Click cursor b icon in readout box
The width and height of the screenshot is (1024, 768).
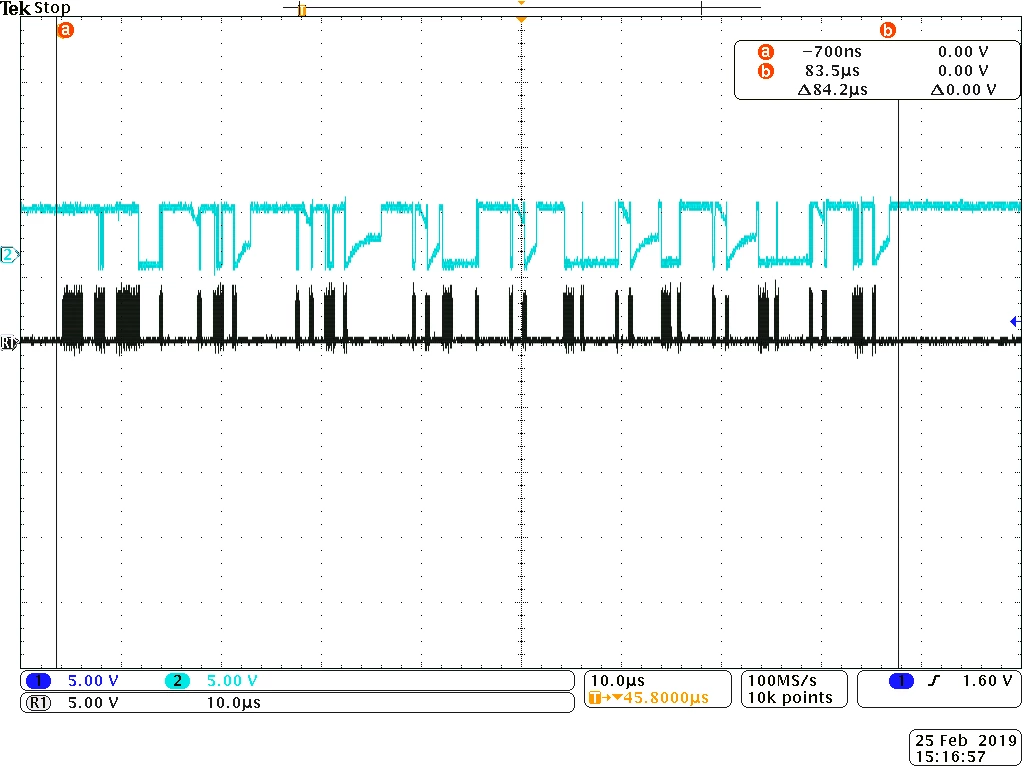pyautogui.click(x=765, y=71)
